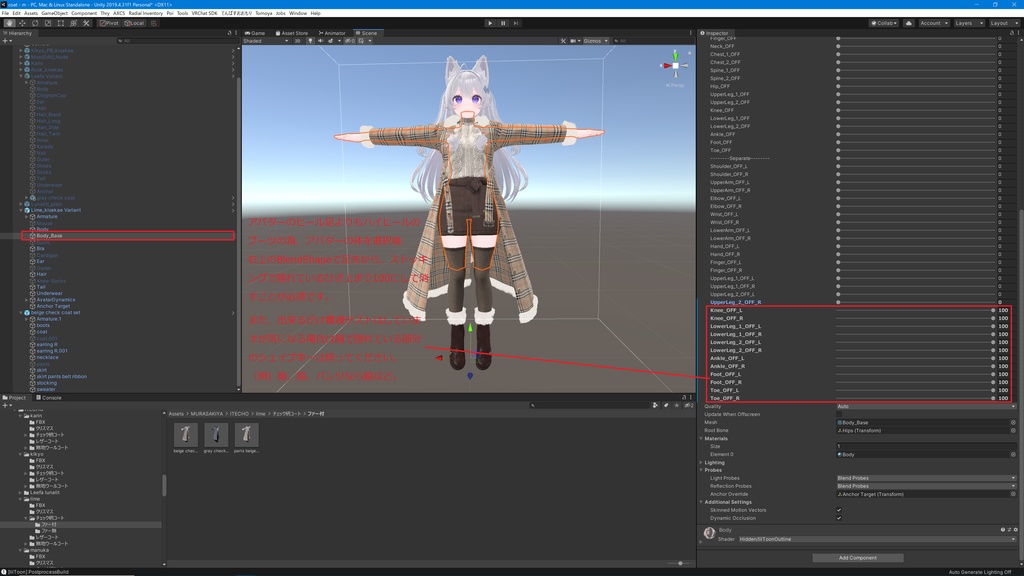This screenshot has height=576, width=1024.
Task: Lock the Hierarchy panel
Action: (x=229, y=33)
